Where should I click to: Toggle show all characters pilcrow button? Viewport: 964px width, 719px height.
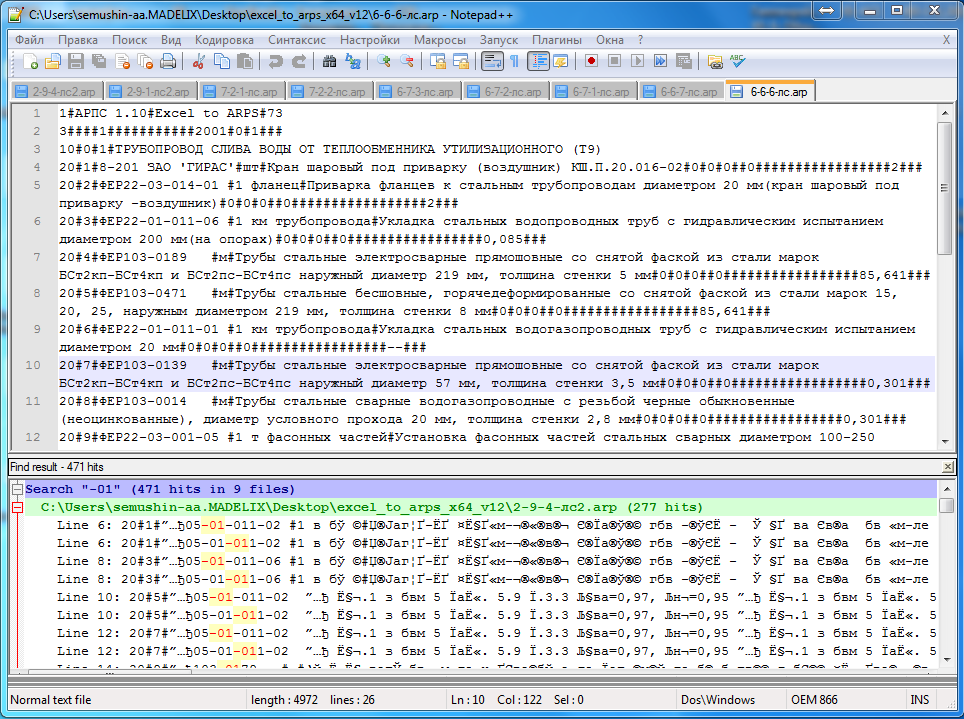(x=514, y=62)
